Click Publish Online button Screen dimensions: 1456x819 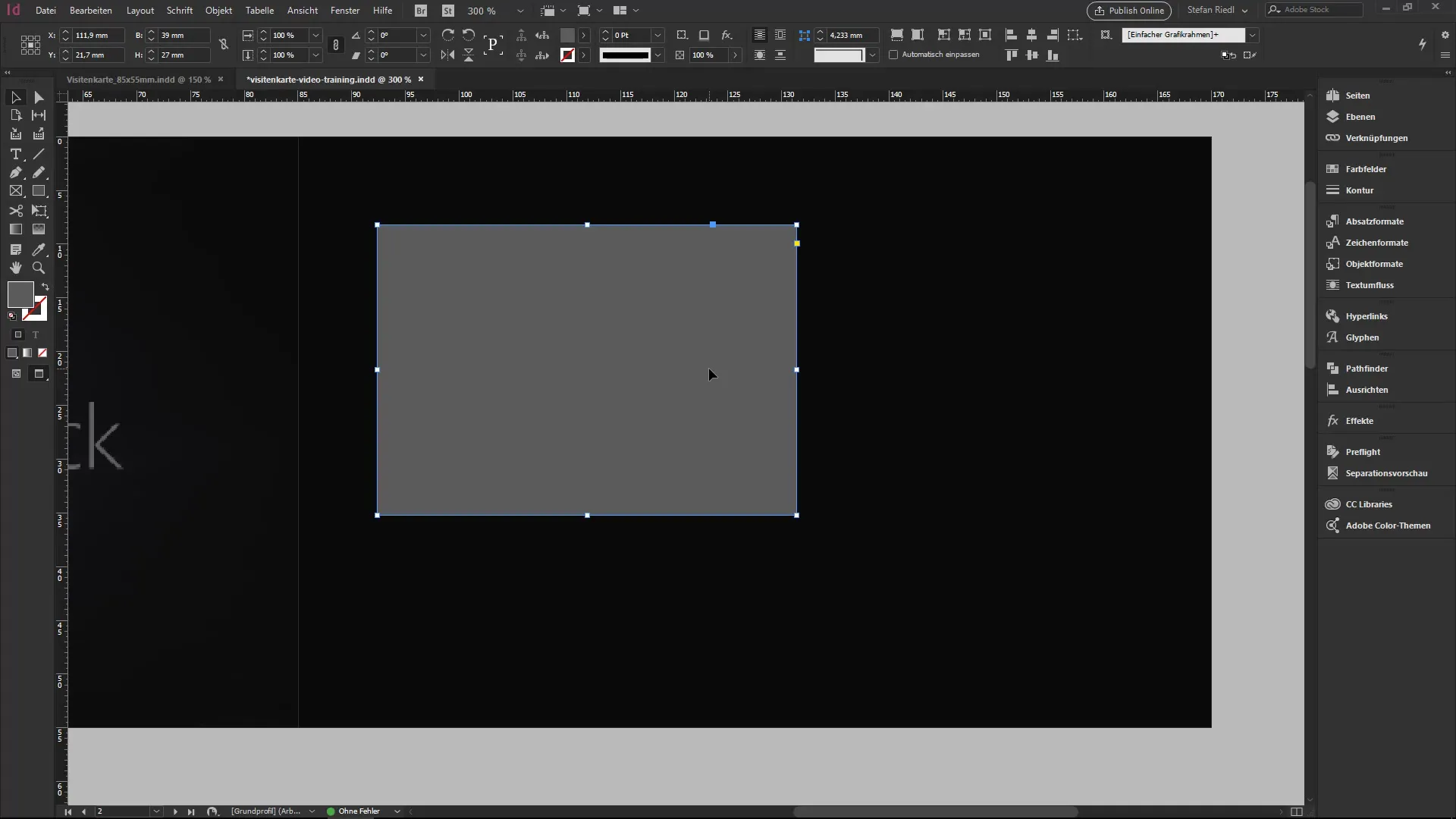tap(1129, 11)
